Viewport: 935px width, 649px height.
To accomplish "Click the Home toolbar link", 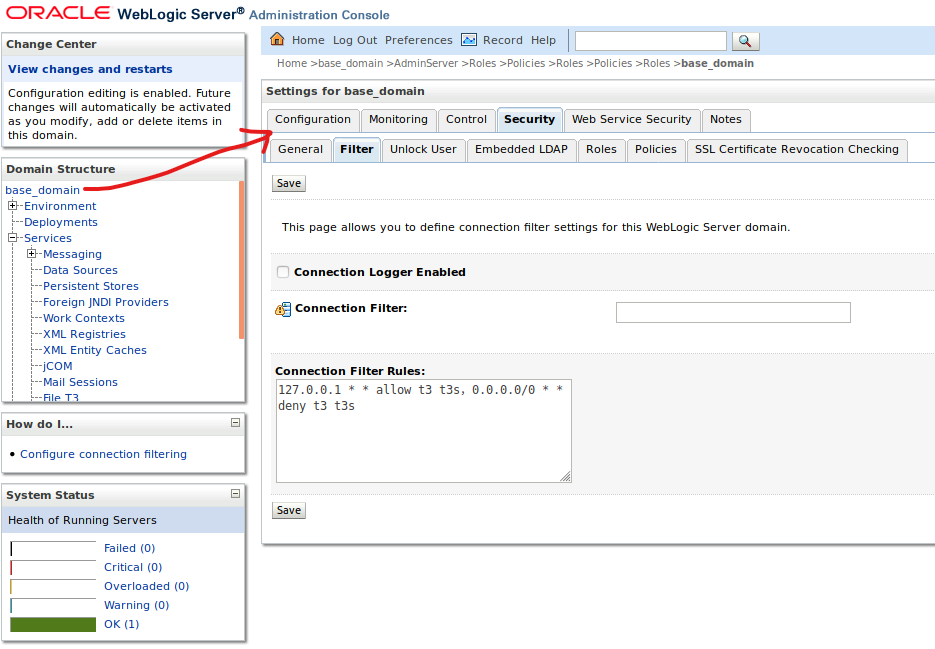I will tap(308, 40).
